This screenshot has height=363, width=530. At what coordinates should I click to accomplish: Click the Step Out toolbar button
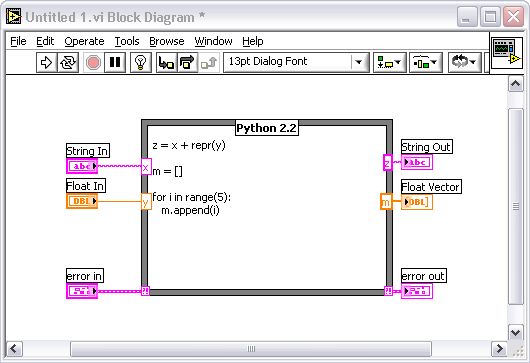(209, 62)
